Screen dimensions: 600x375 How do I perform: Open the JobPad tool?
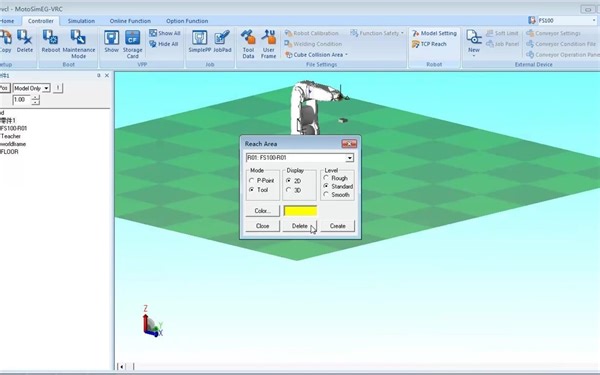click(x=222, y=41)
